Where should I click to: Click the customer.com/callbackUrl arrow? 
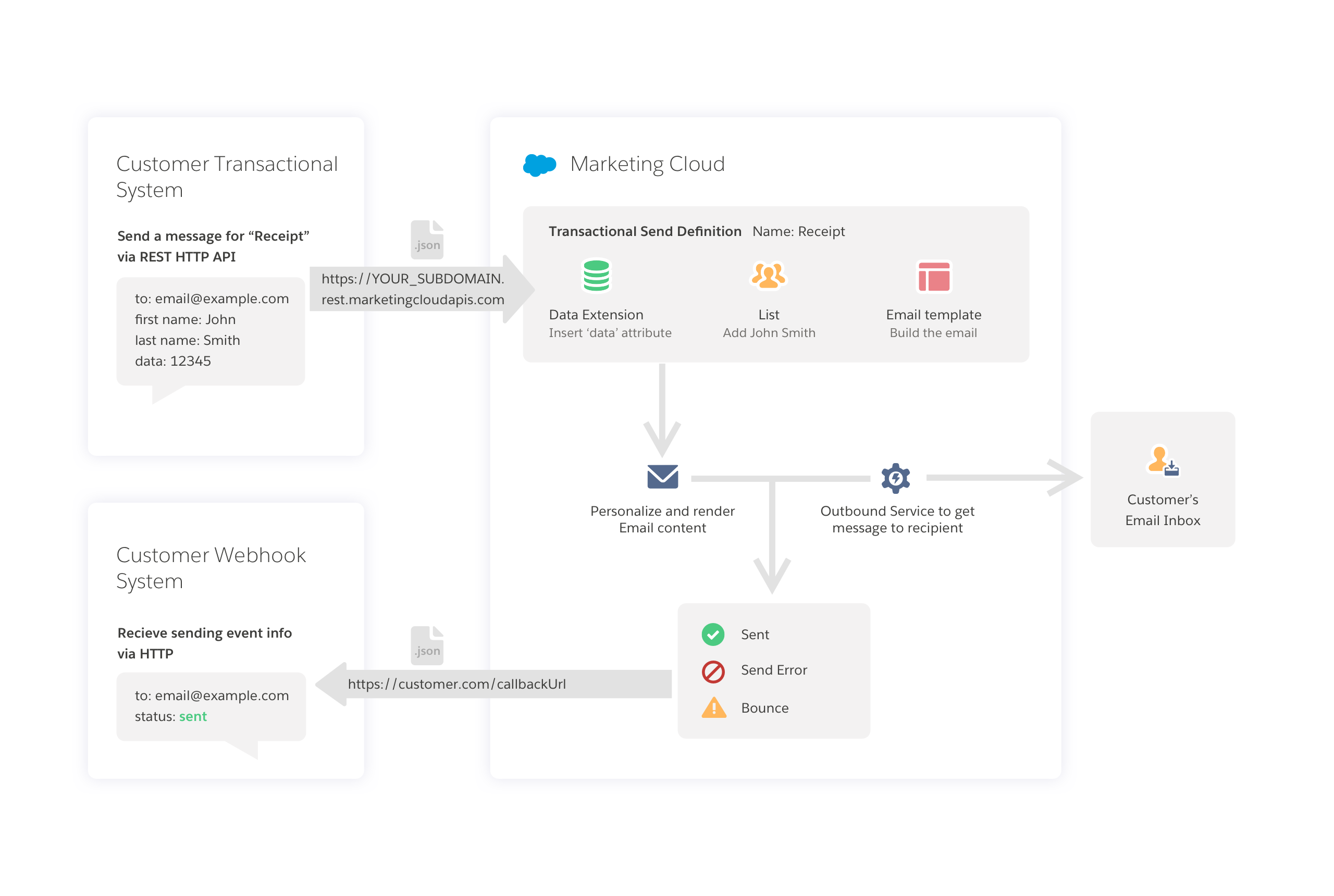point(457,684)
